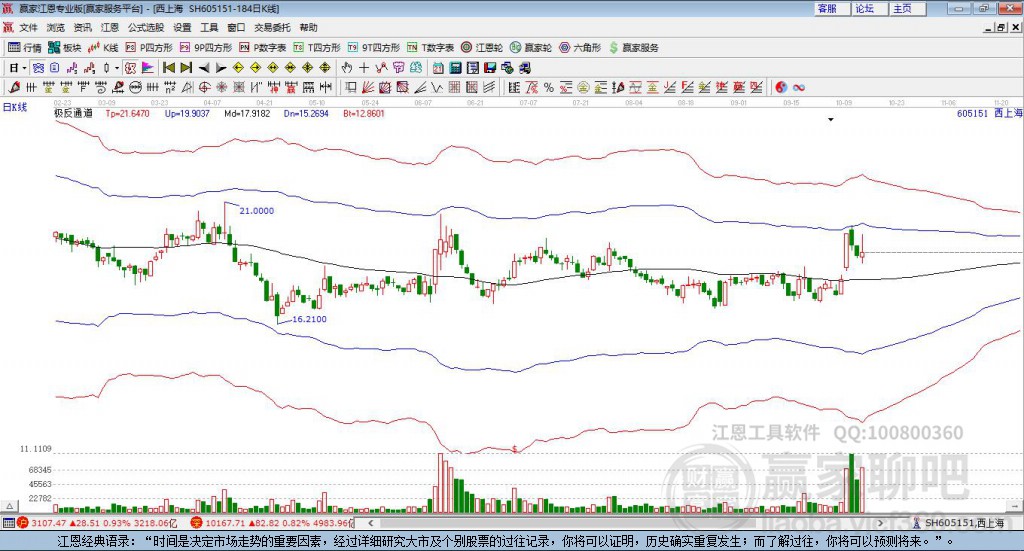Click the 16.2100 low price label
The height and width of the screenshot is (551, 1024).
click(x=310, y=319)
